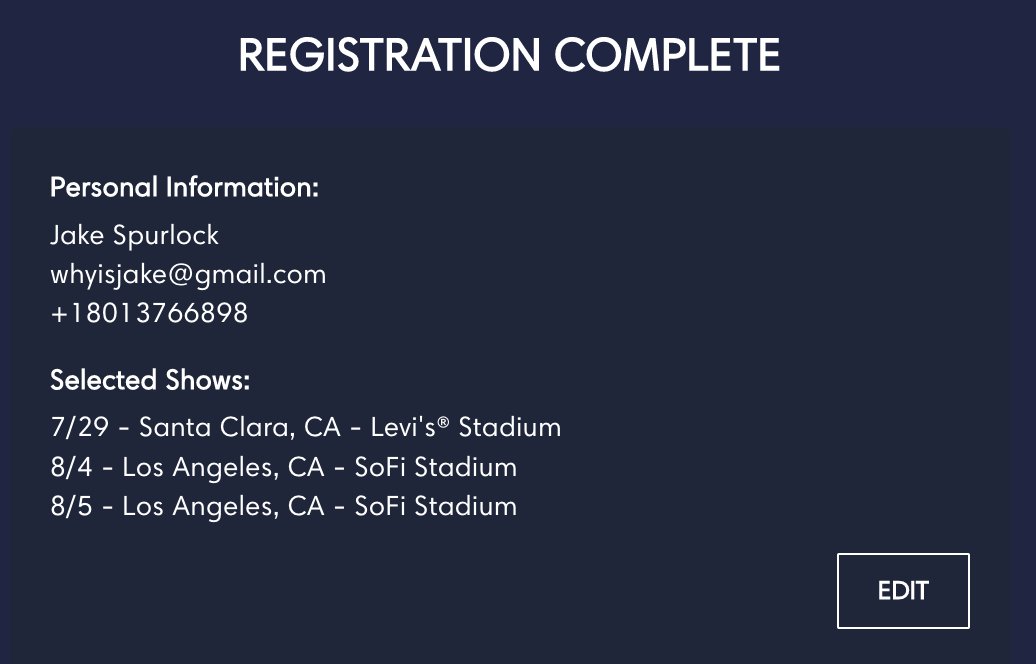Click the registered trademark symbol after Levi's
The width and height of the screenshot is (1036, 664).
[x=443, y=424]
